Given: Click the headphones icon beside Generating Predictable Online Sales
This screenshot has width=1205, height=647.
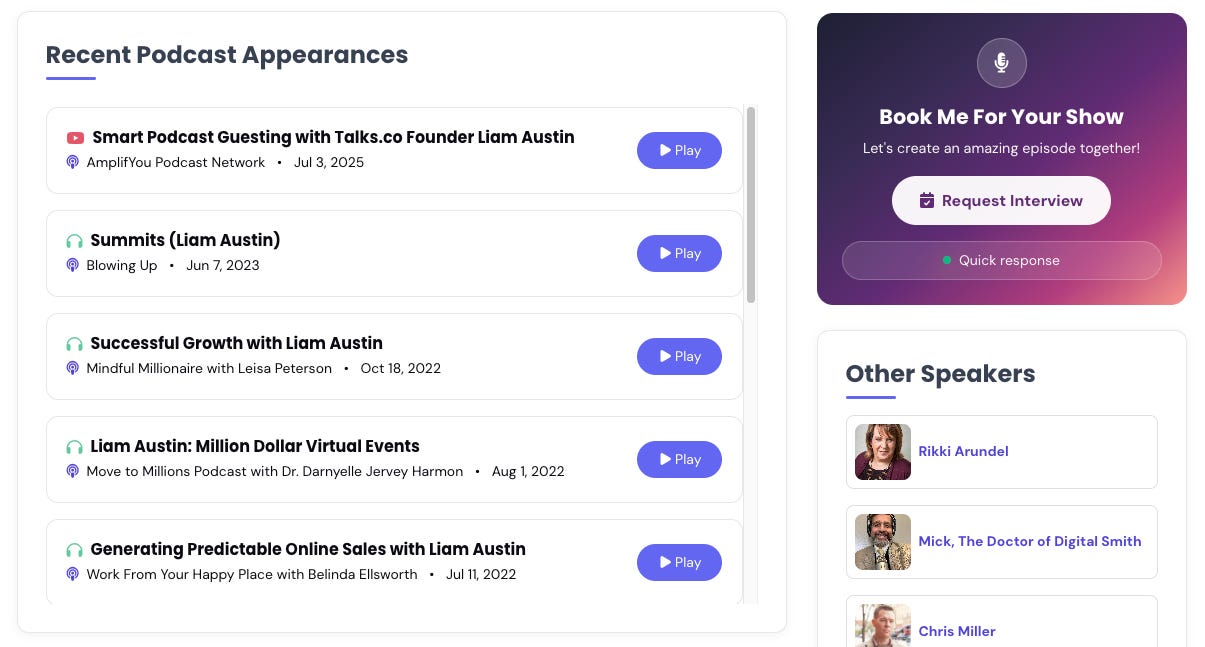Looking at the screenshot, I should point(74,550).
